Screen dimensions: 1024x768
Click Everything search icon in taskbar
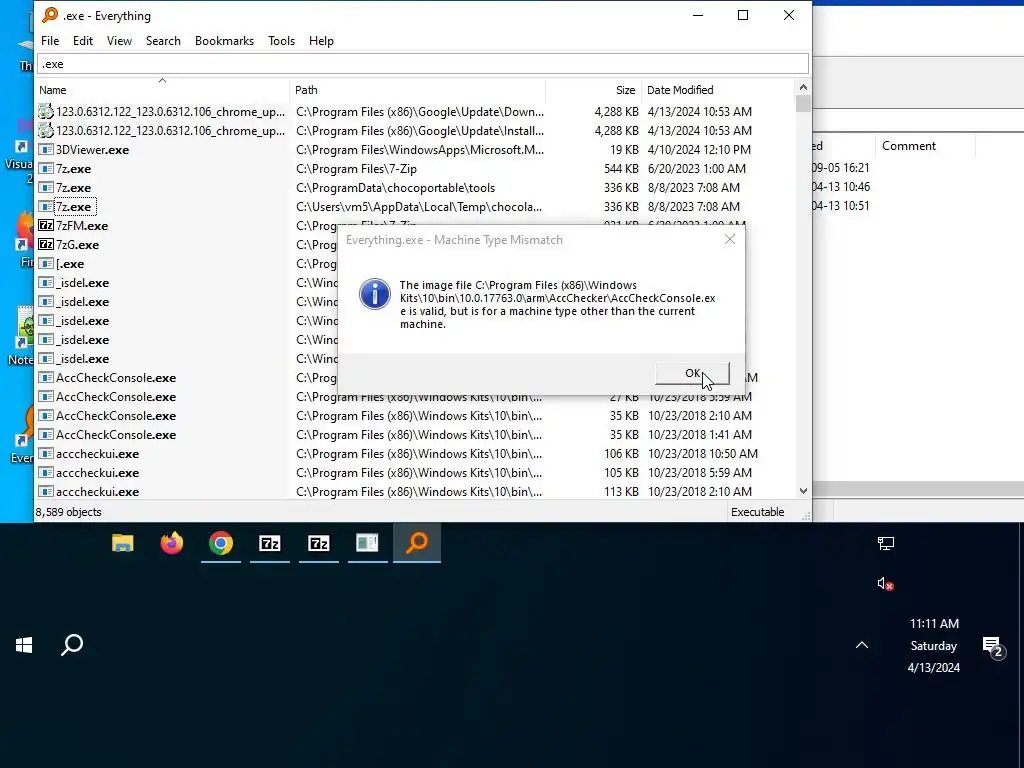[x=417, y=543]
